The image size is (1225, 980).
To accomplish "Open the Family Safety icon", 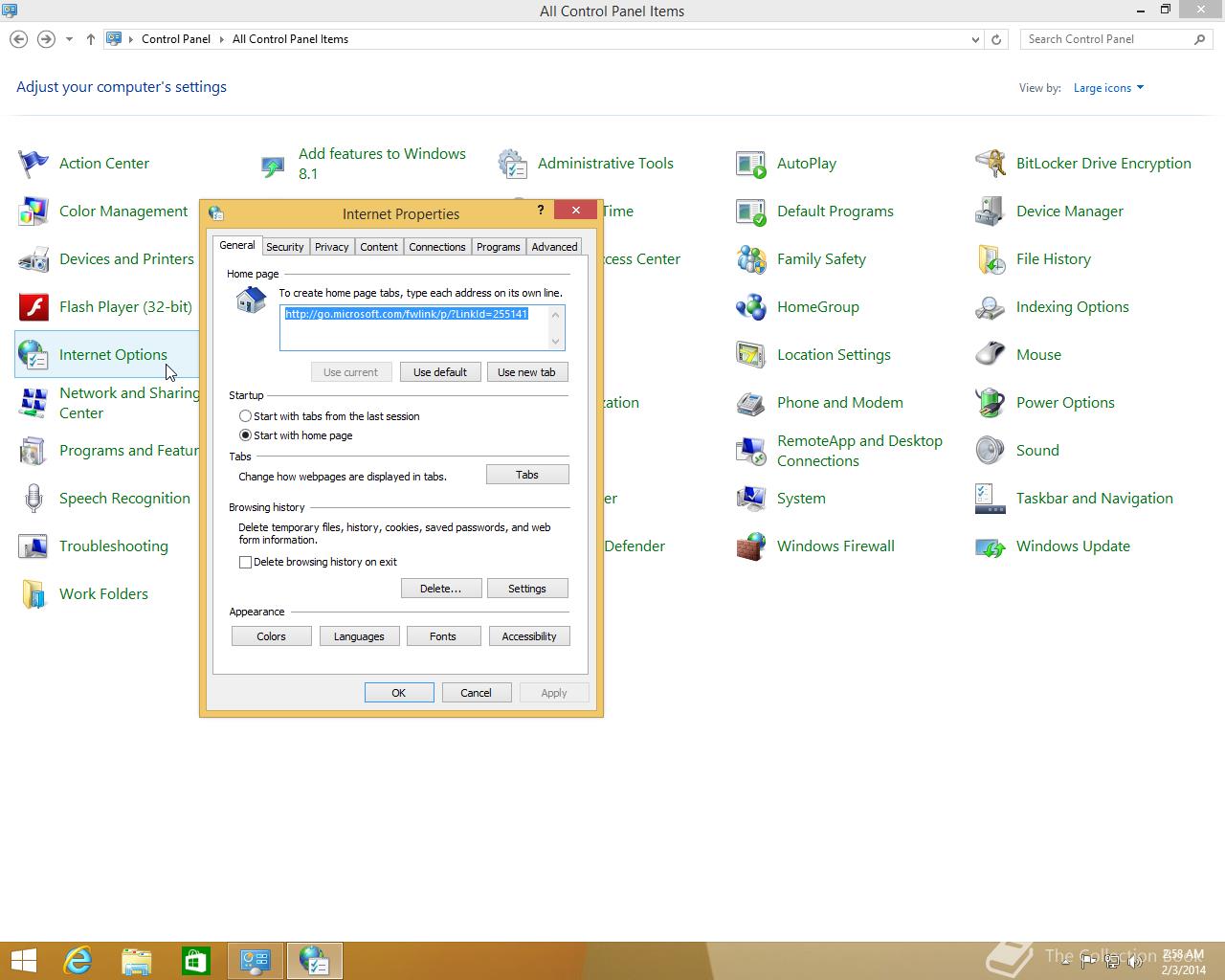I will pos(751,259).
